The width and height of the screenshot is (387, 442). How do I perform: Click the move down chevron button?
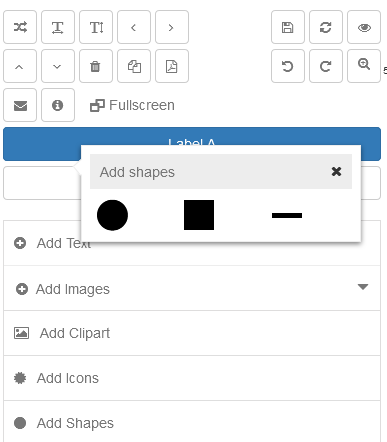tap(58, 66)
